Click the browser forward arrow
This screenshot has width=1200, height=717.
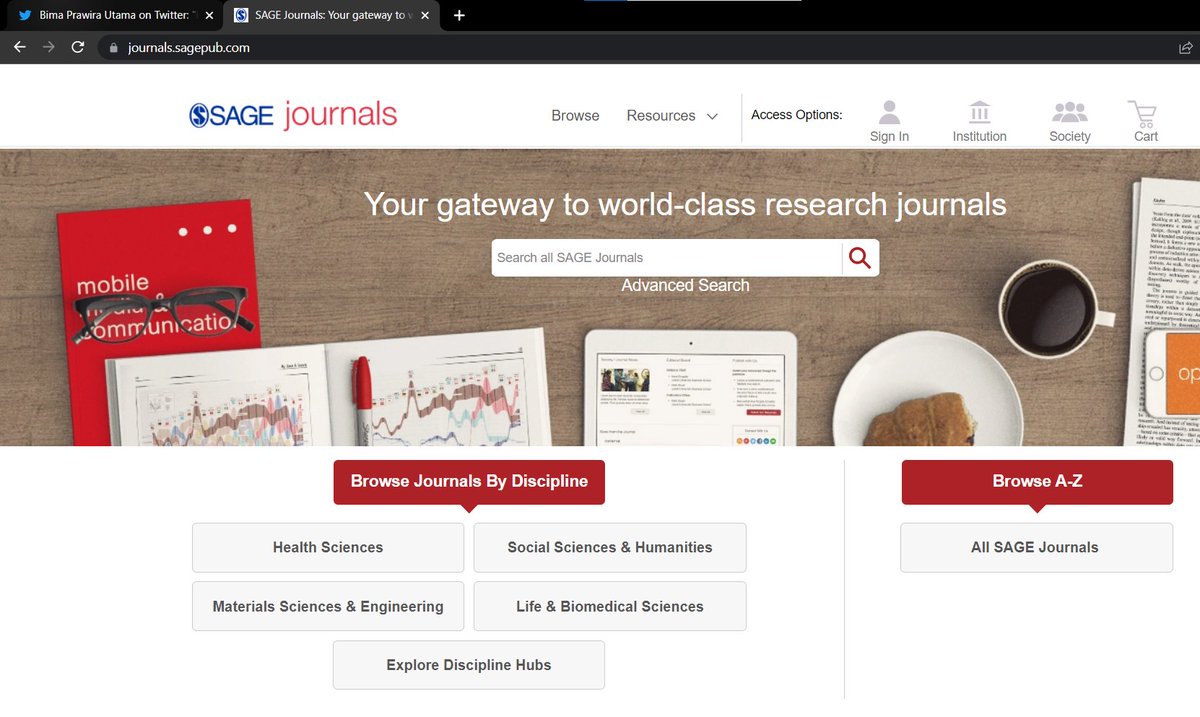(x=48, y=47)
